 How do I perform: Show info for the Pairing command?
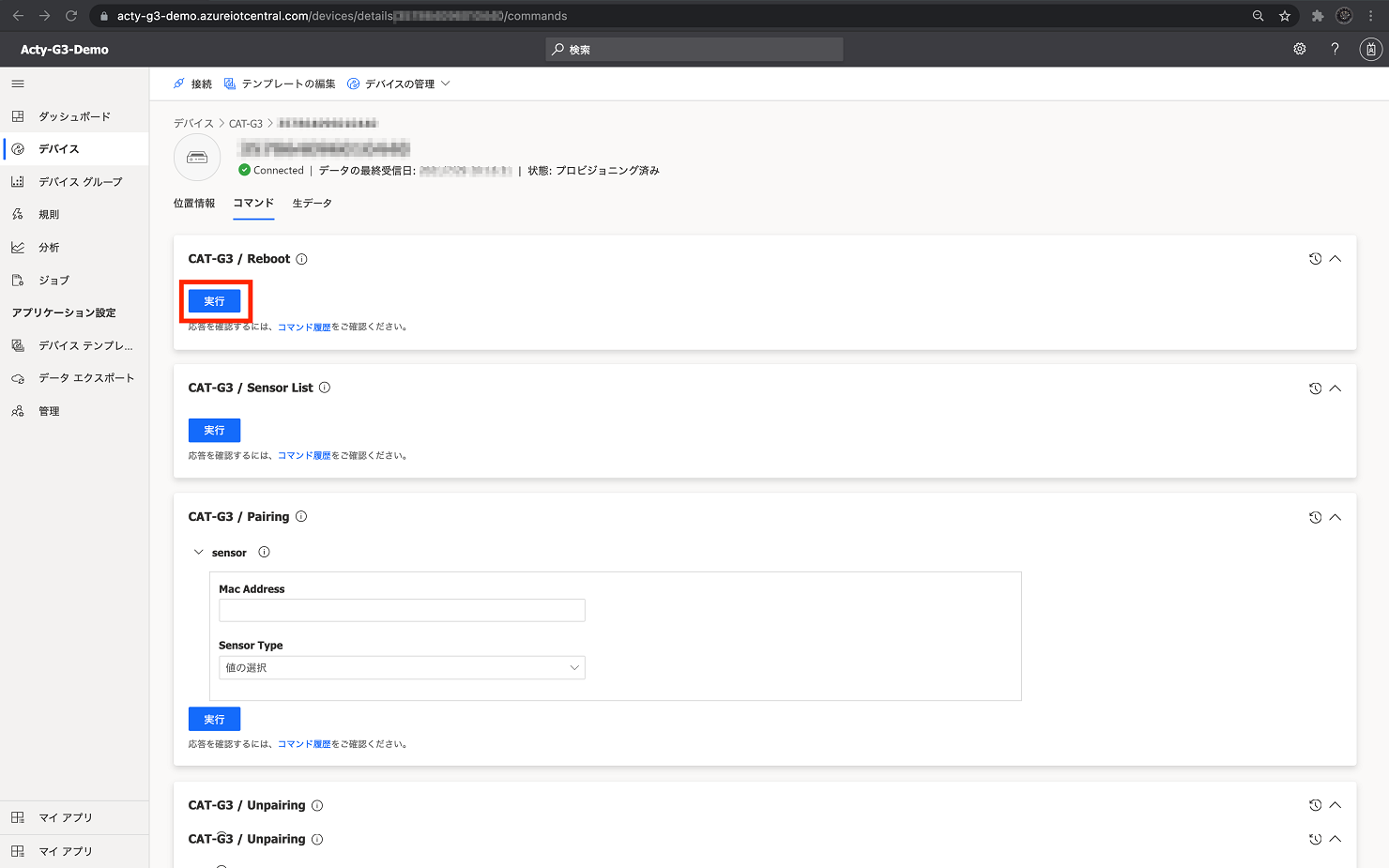(301, 516)
